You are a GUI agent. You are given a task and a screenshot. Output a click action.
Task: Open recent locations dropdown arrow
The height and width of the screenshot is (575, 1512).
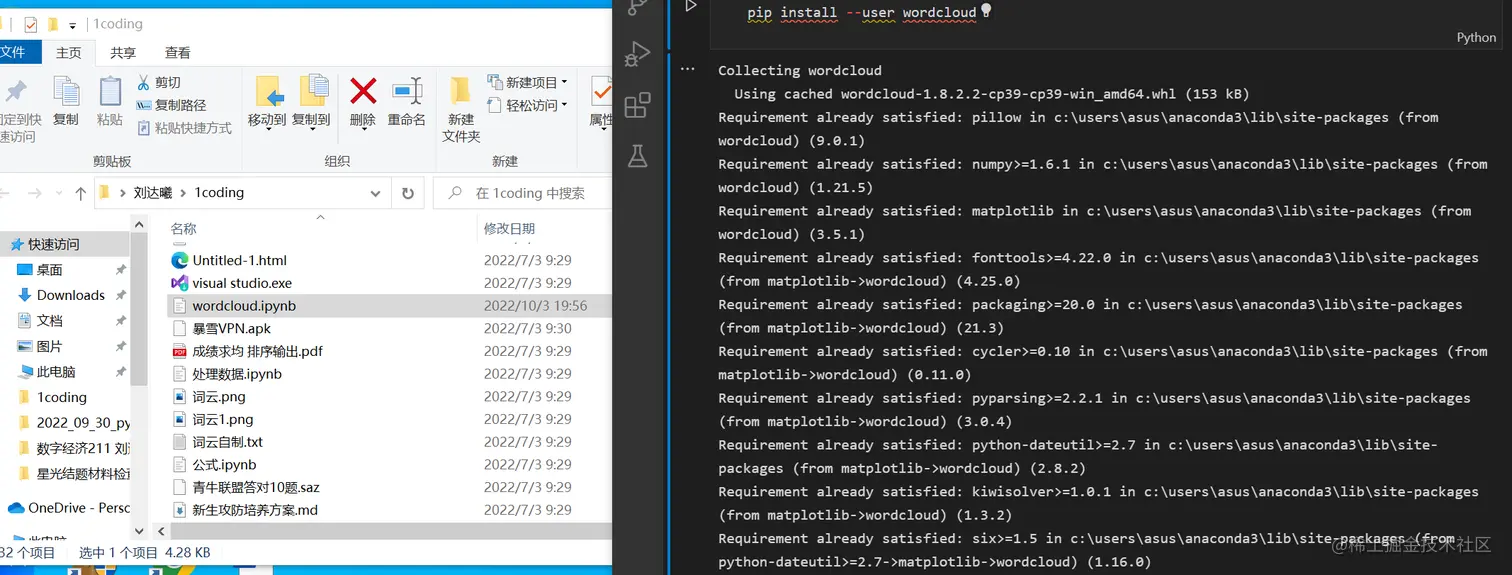pyautogui.click(x=59, y=194)
